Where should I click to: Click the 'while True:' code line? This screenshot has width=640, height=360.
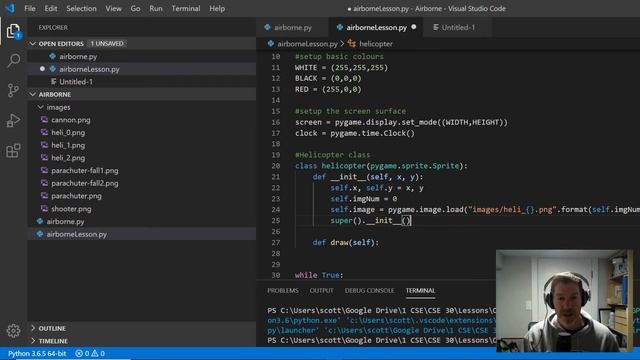(x=319, y=275)
